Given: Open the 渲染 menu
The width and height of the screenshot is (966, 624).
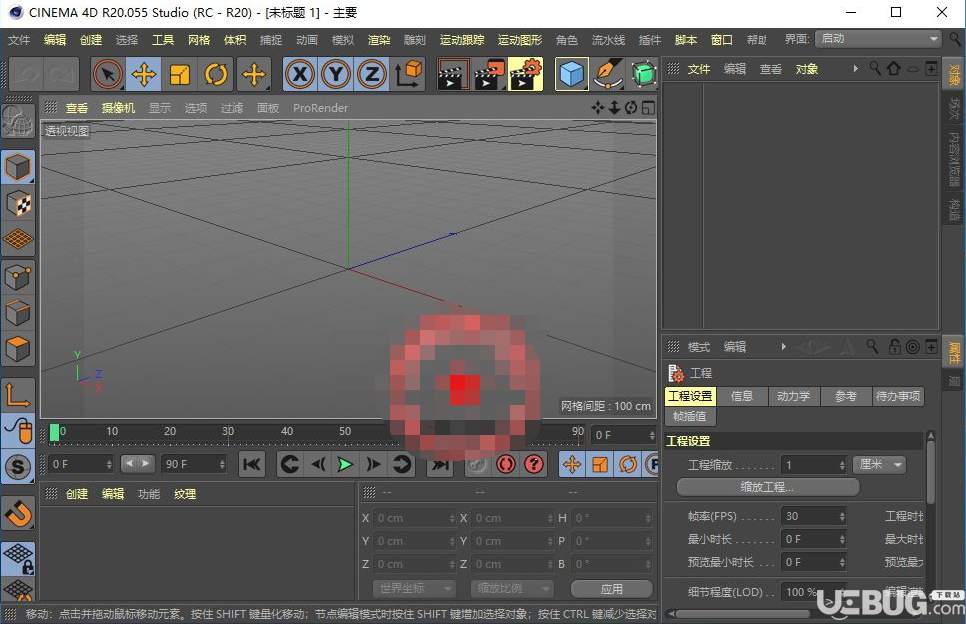Looking at the screenshot, I should (379, 40).
